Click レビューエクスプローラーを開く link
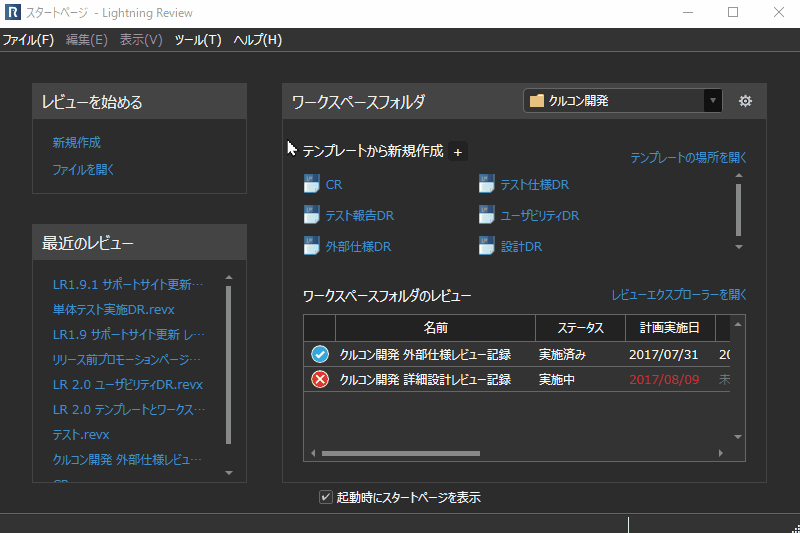The image size is (800, 533). coord(679,294)
